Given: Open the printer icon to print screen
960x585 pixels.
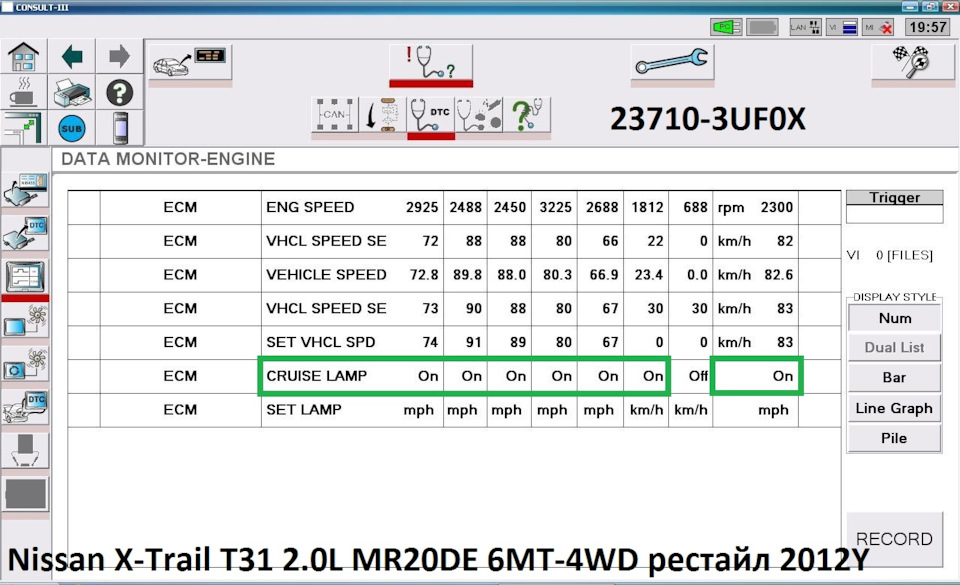Looking at the screenshot, I should (72, 92).
